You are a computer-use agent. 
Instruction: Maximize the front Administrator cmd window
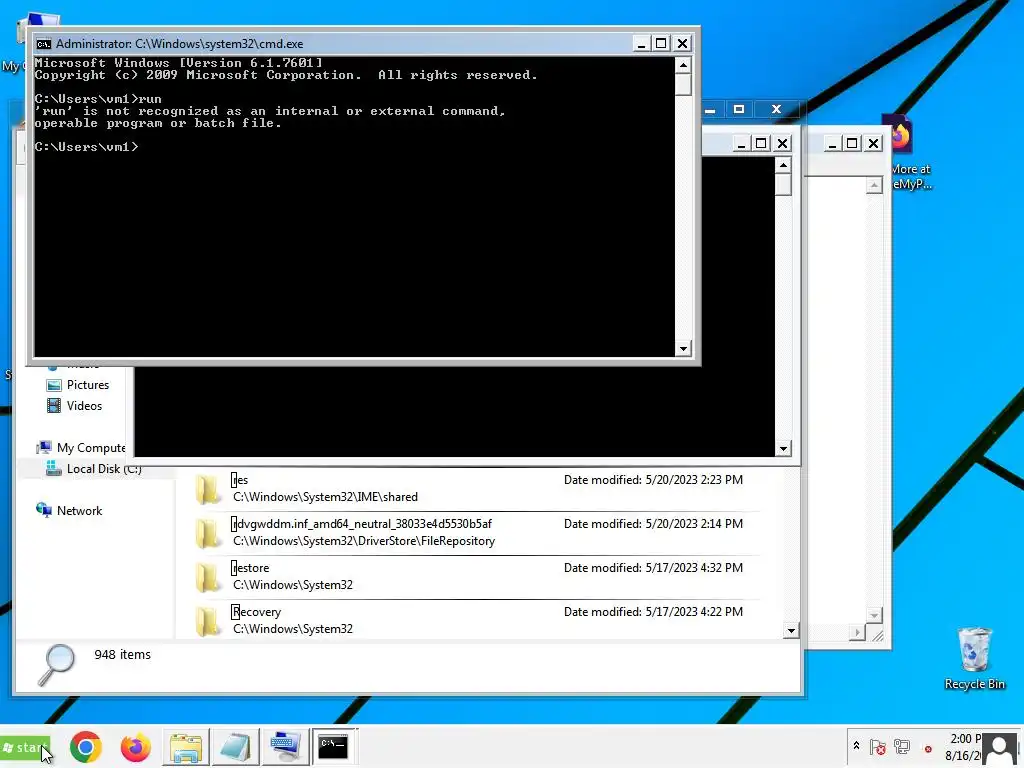[661, 44]
